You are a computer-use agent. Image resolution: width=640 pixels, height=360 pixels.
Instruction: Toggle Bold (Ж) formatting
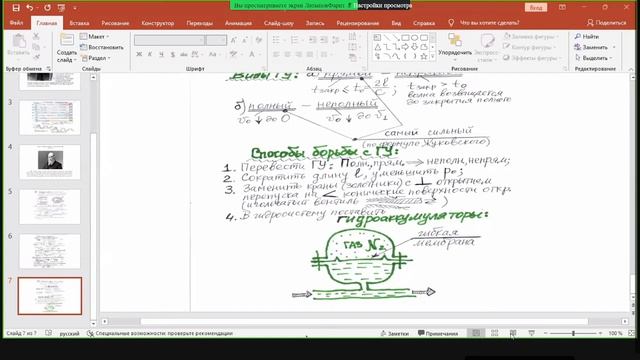[x=139, y=54]
